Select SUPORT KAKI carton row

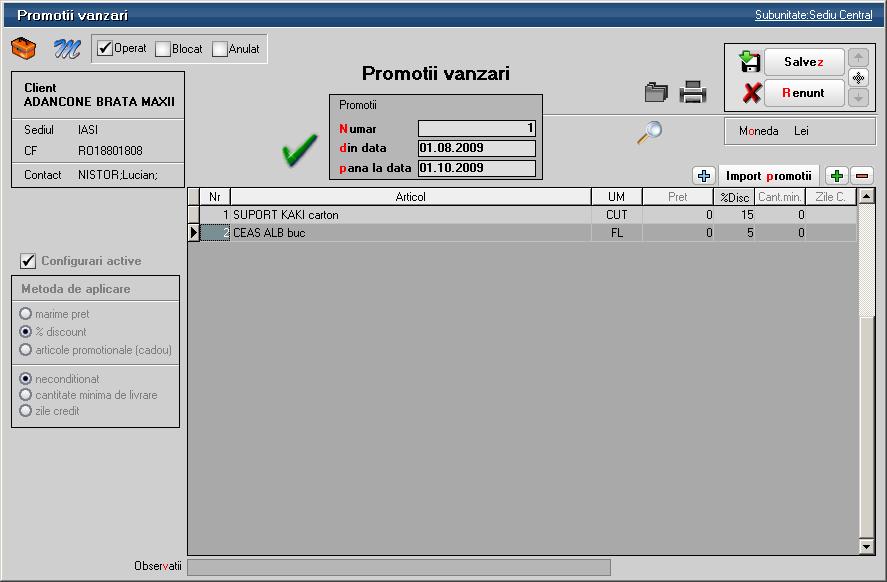tap(522, 215)
